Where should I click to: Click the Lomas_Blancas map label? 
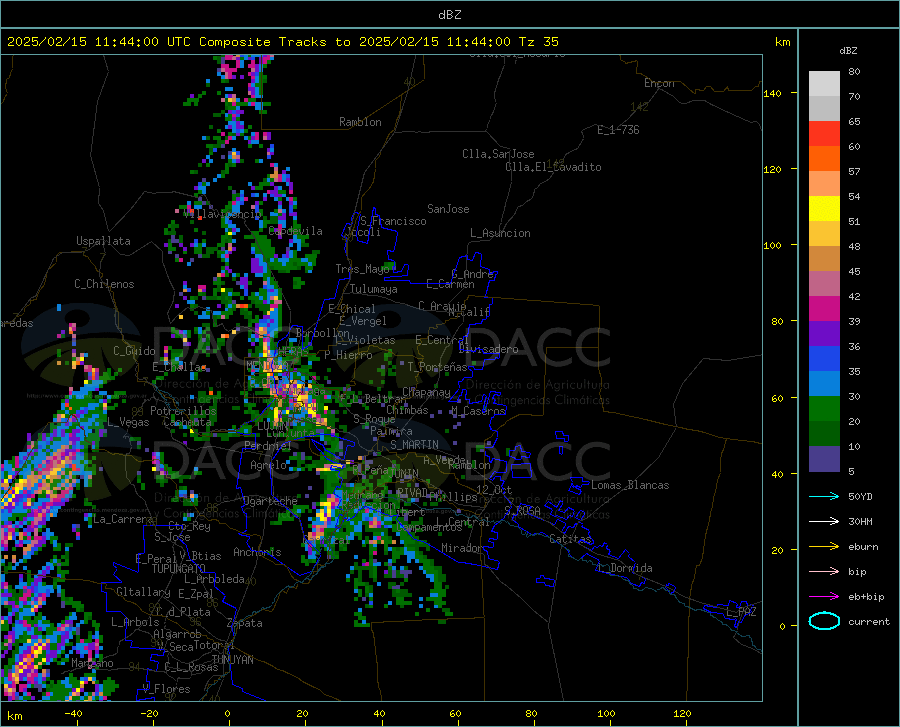coord(630,485)
